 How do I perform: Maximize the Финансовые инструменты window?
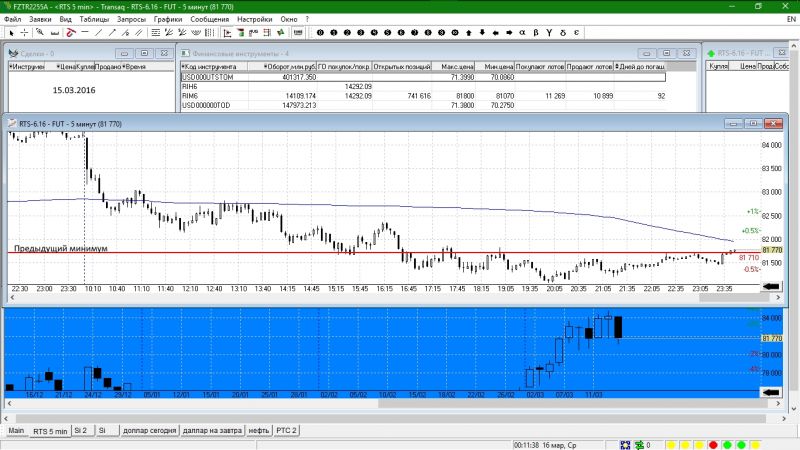coord(666,53)
